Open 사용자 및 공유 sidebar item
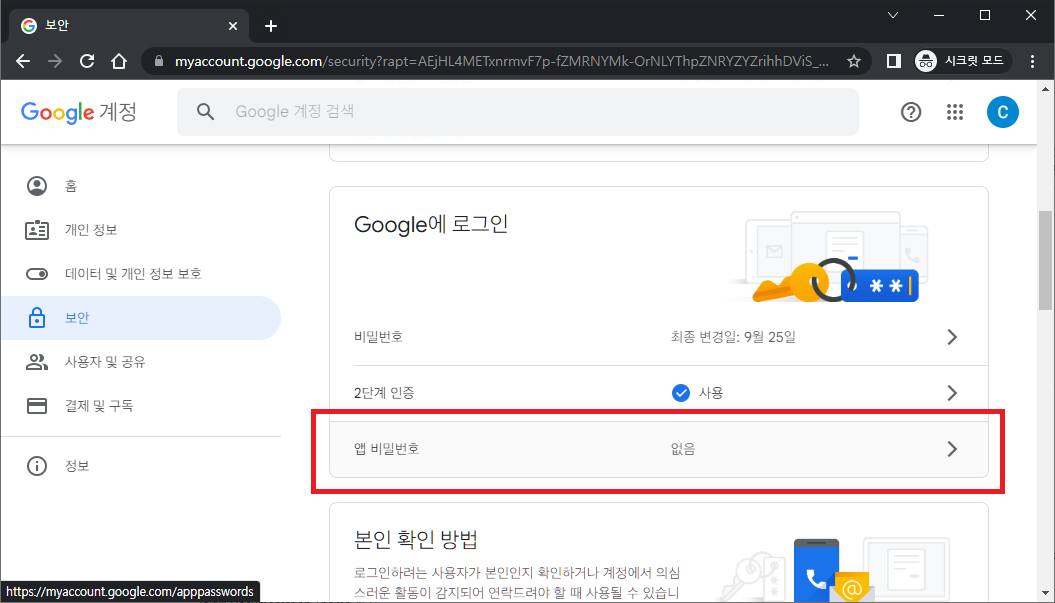The image size is (1055, 603). [141, 362]
